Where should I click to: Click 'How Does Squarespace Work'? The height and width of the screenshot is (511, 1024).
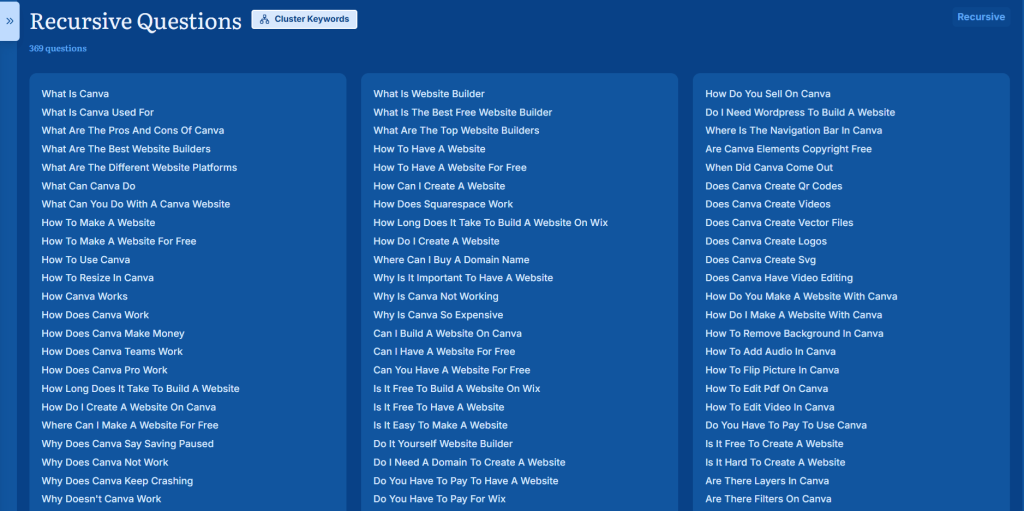click(x=443, y=205)
